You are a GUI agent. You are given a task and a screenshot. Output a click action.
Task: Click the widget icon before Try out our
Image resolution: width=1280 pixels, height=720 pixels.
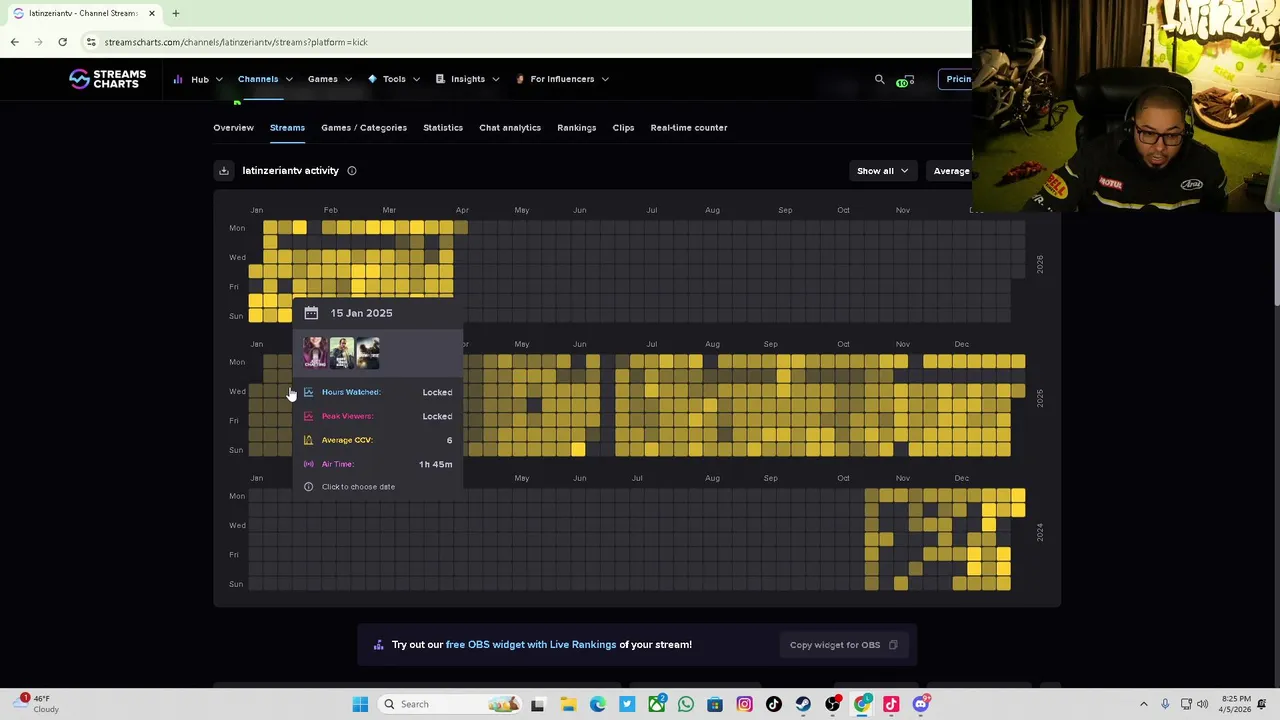(378, 645)
